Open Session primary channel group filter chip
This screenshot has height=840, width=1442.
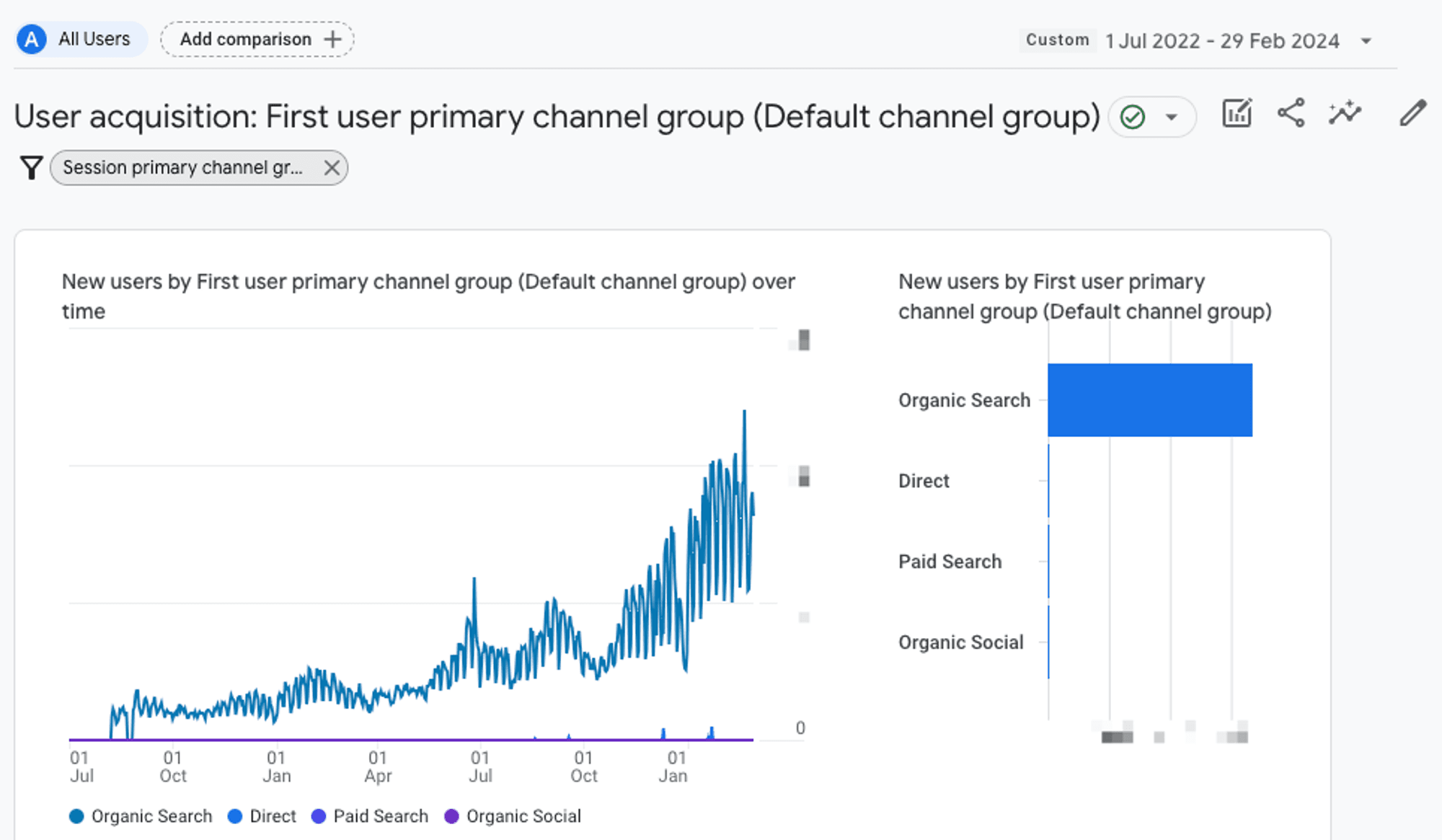(x=182, y=168)
